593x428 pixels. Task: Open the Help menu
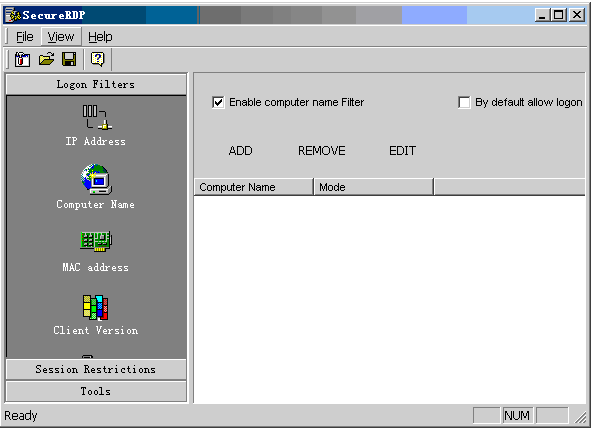pos(100,37)
